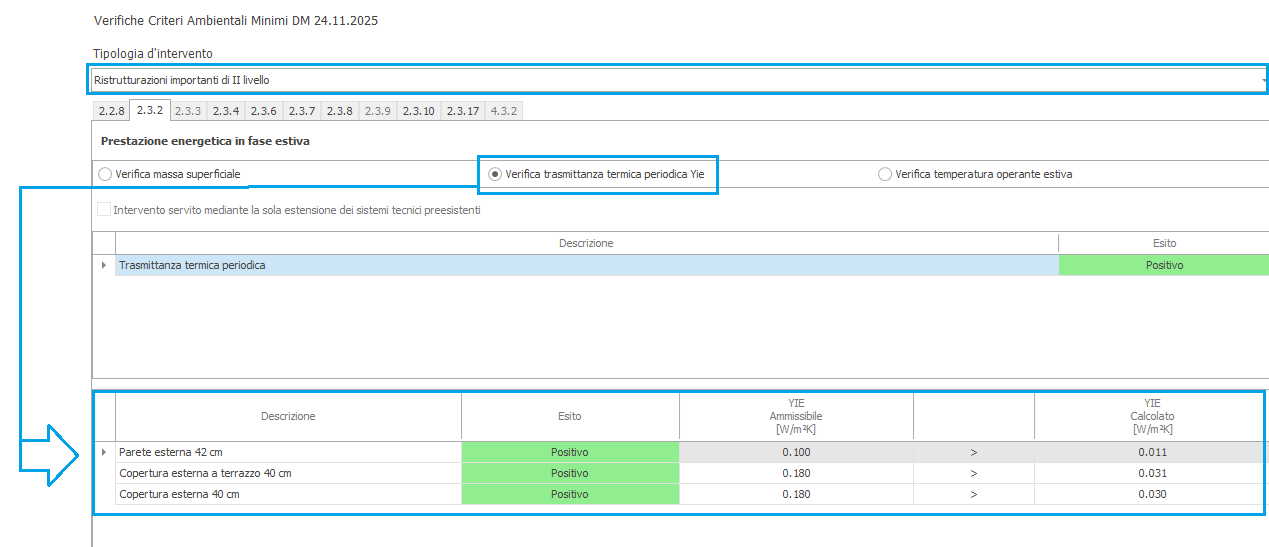Click row indicator arrow beside Parete esterna 42 cm
Image resolution: width=1269 pixels, height=547 pixels.
click(x=104, y=452)
